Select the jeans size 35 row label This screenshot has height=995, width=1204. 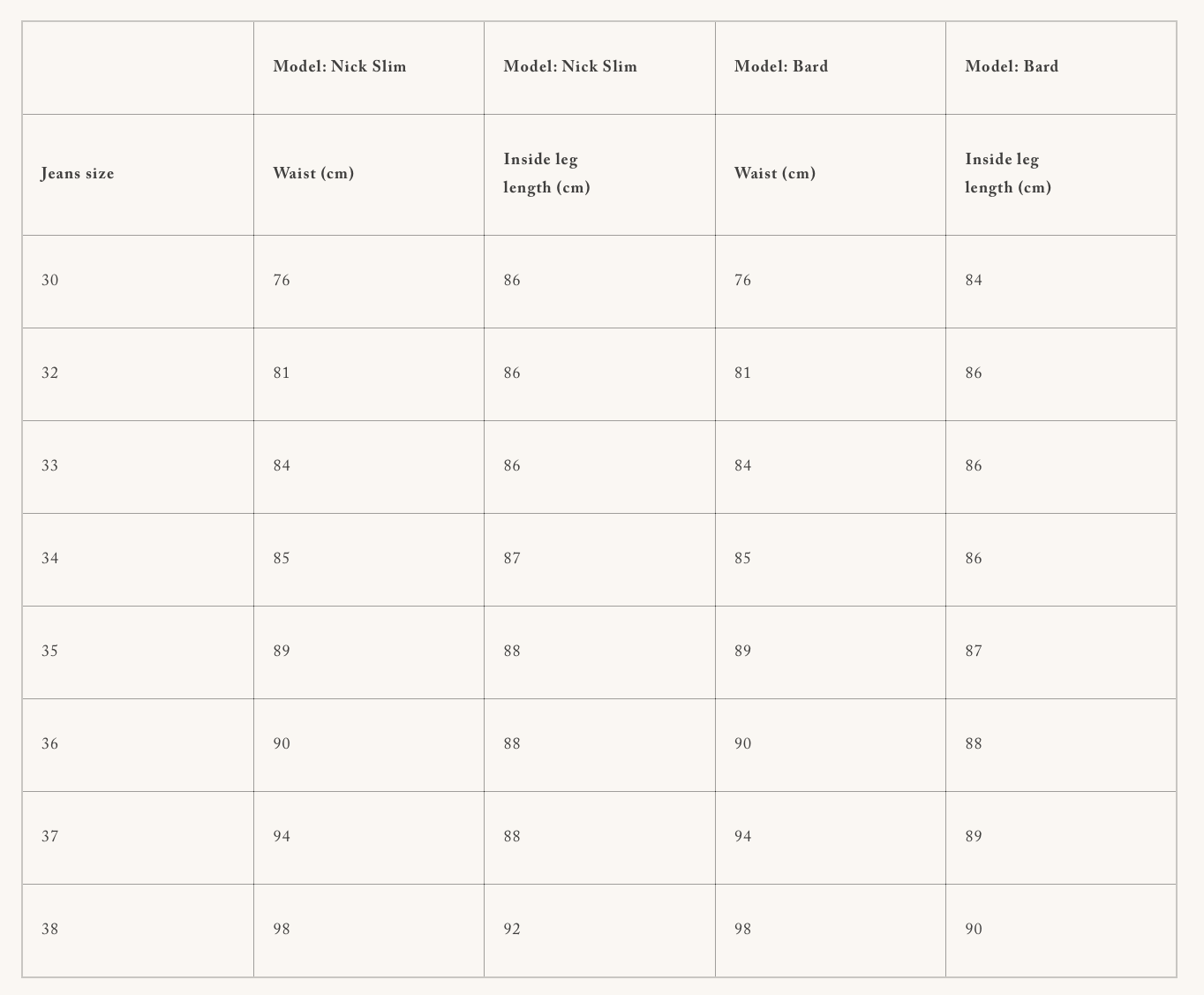(x=50, y=652)
